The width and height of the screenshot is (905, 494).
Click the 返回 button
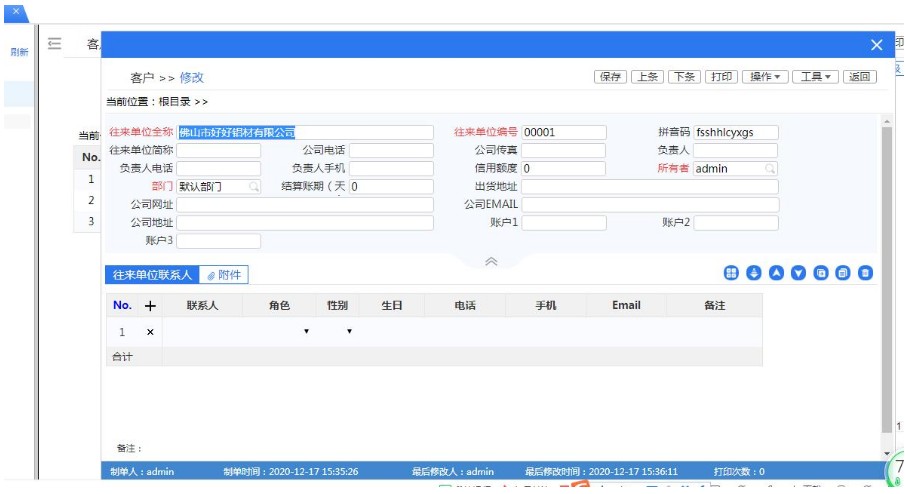pos(860,77)
